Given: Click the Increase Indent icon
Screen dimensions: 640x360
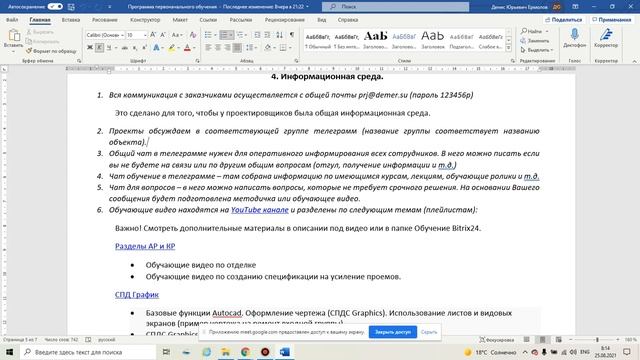Looking at the screenshot, I should pos(267,35).
